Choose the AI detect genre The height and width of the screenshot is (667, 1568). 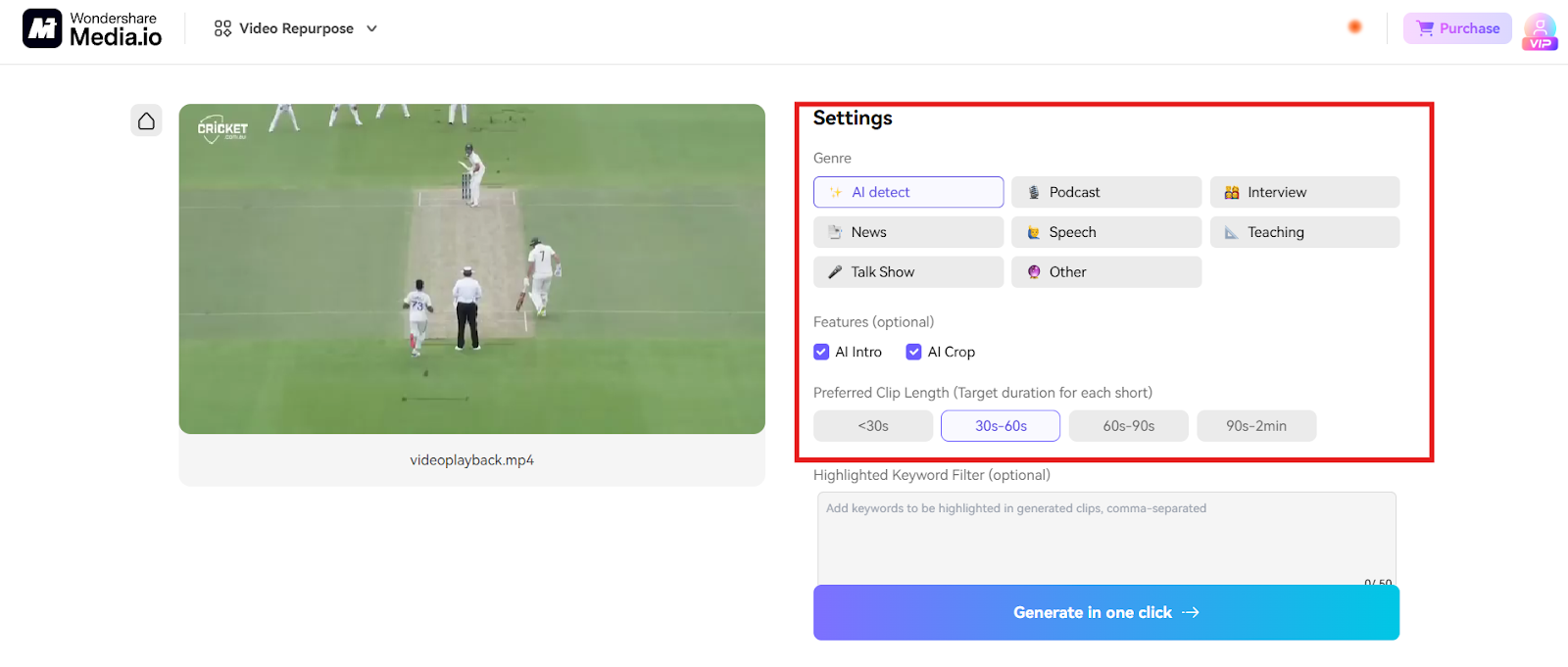click(907, 192)
